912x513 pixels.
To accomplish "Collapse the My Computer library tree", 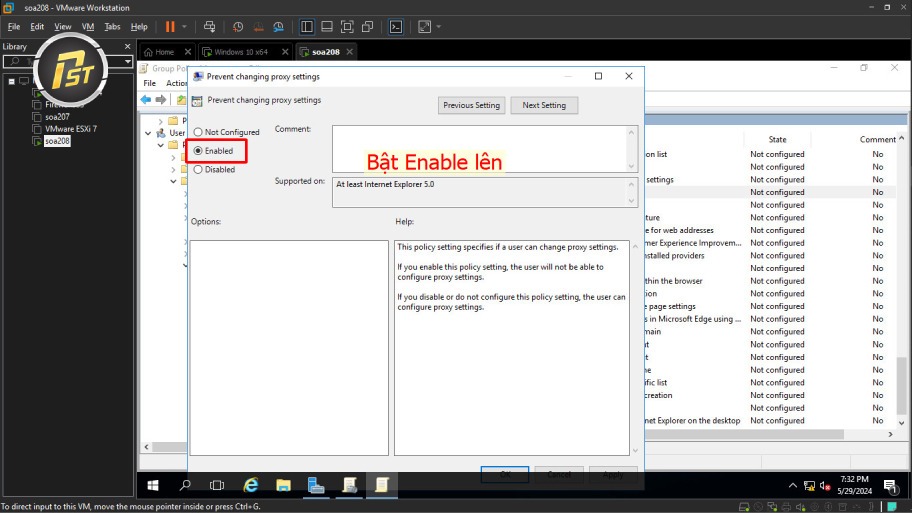I will 12,81.
